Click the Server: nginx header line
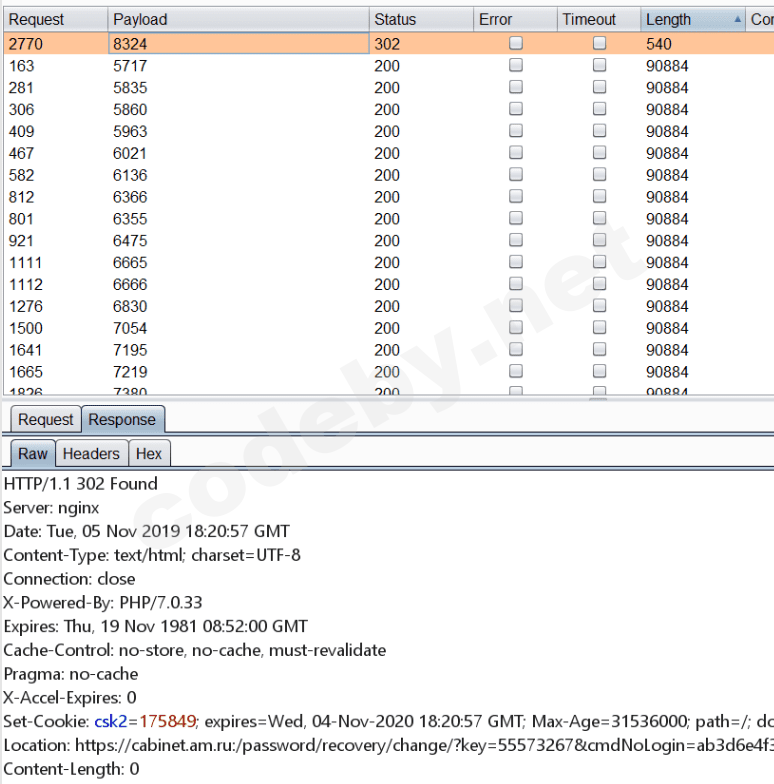The image size is (774, 784). coord(51,508)
